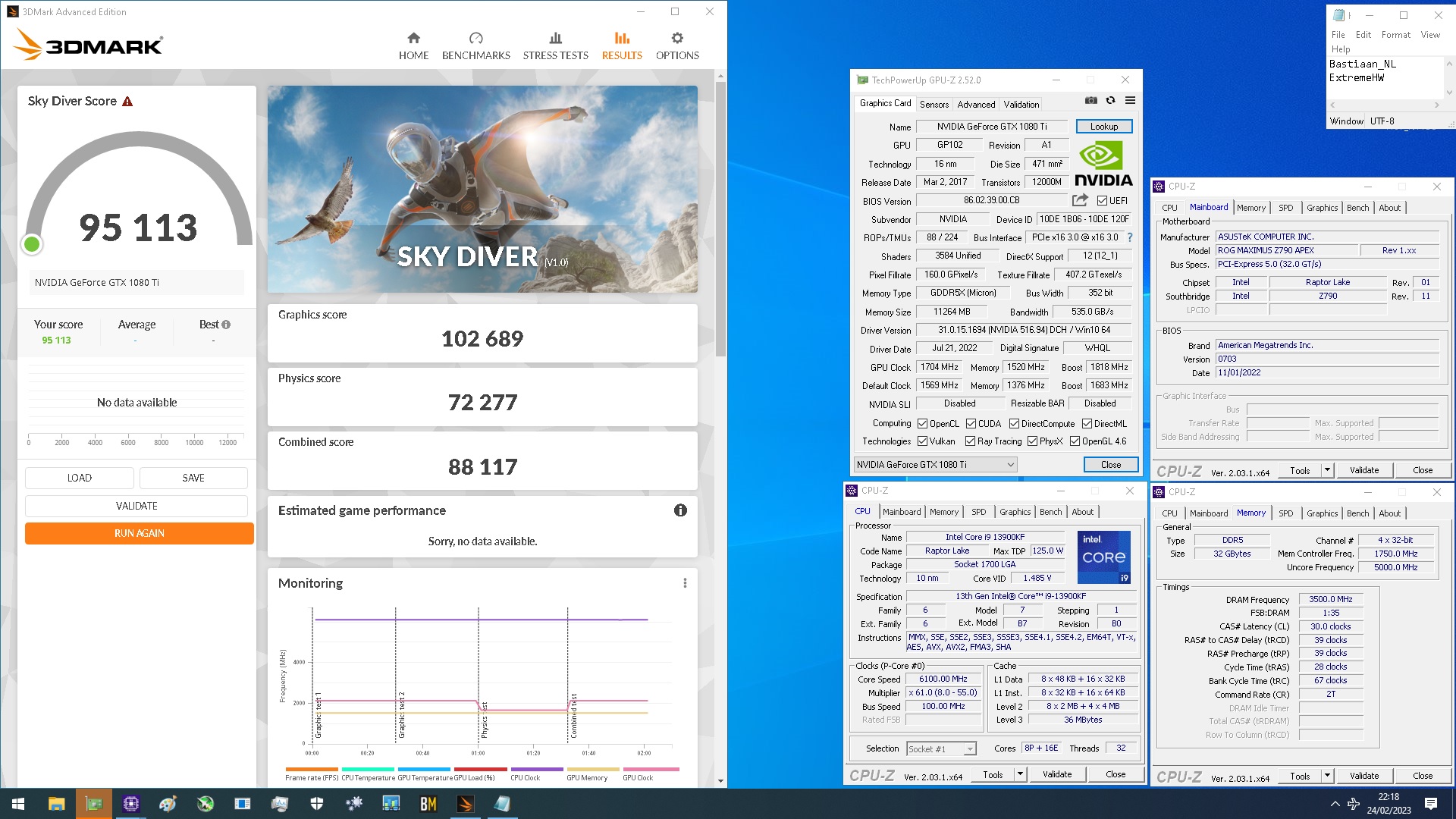Open the GPU selection dropdown in GPU-Z

click(x=935, y=465)
